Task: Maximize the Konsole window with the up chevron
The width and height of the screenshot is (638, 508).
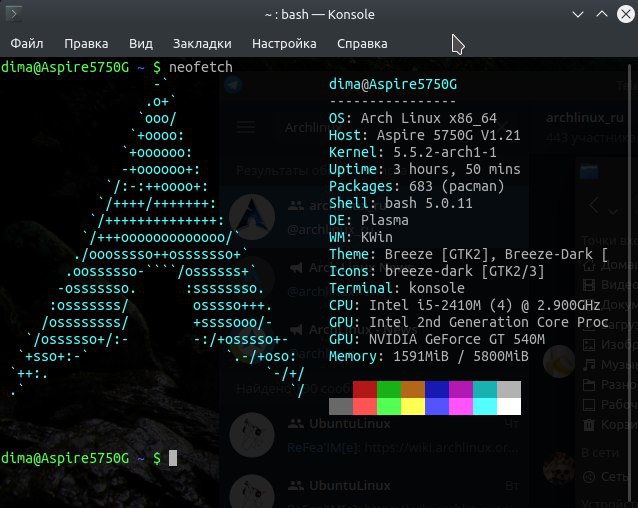Action: pyautogui.click(x=602, y=14)
